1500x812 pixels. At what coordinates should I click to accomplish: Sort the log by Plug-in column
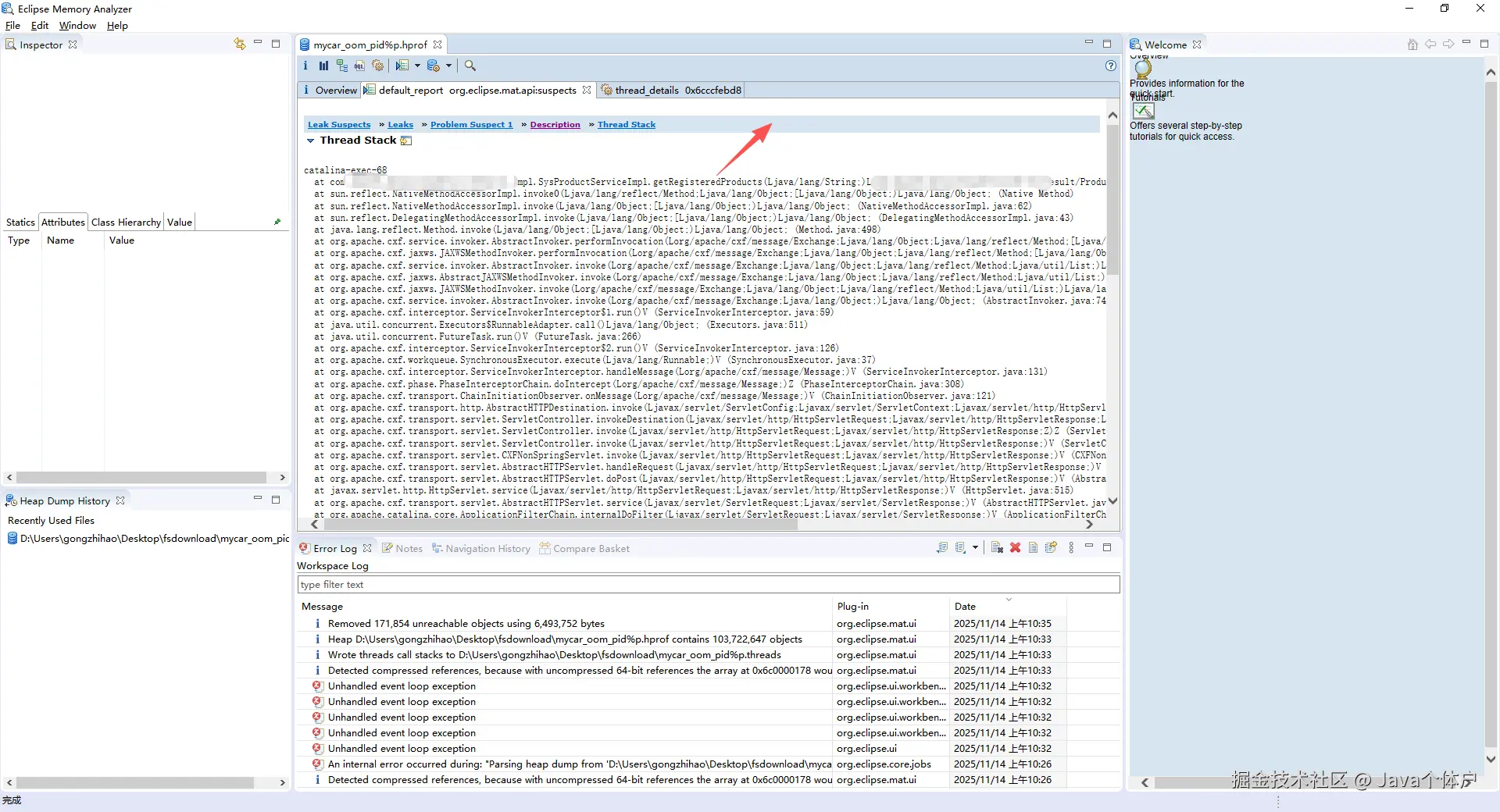[x=891, y=606]
